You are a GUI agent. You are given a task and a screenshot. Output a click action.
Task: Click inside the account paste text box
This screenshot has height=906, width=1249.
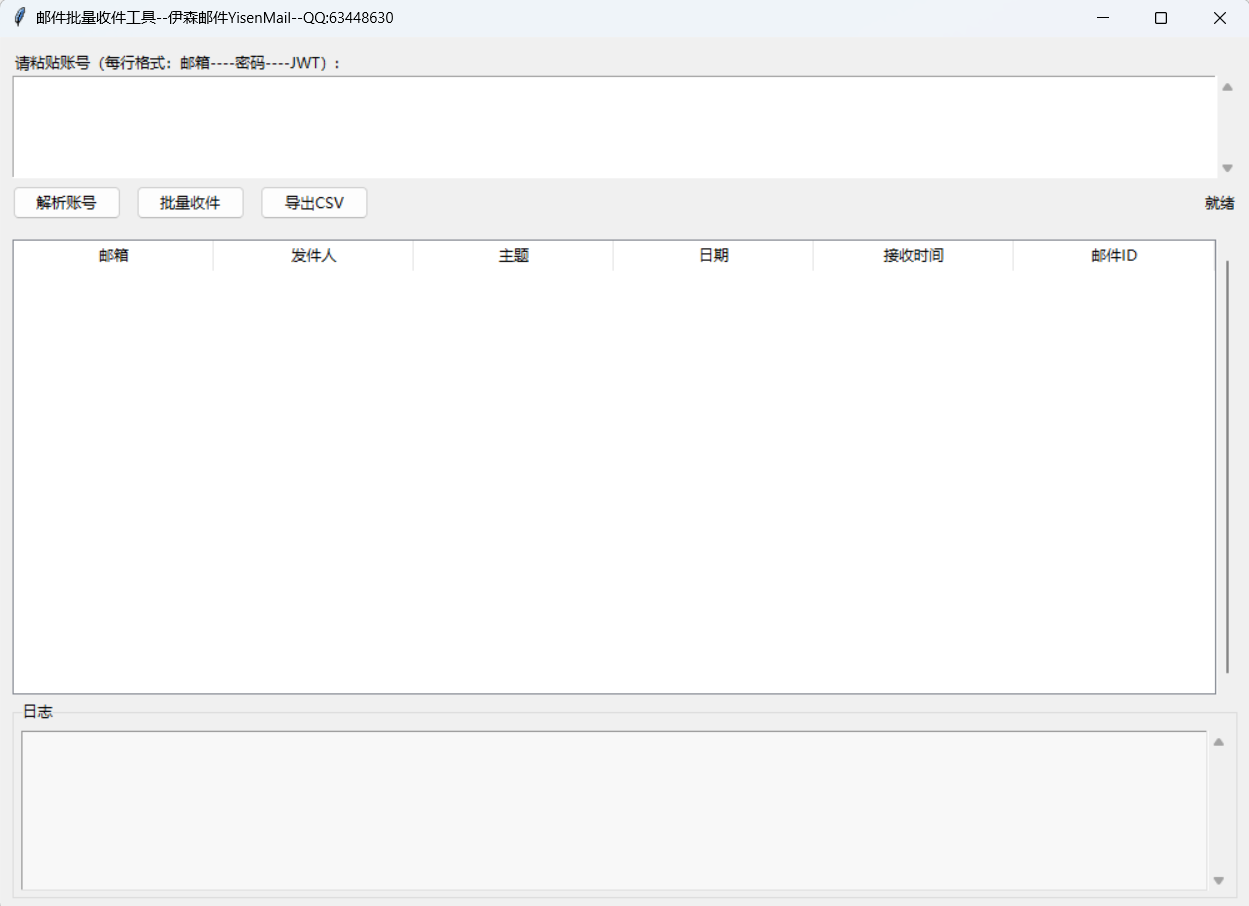(614, 126)
